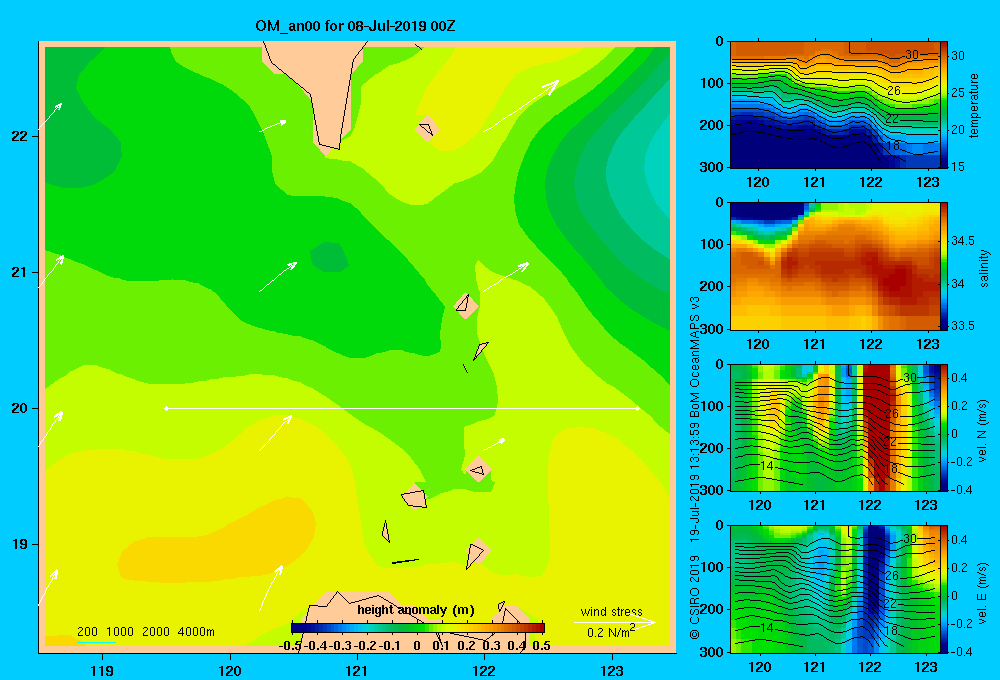Click the rotated "vel. N (m/s)" label
This screenshot has height=680, width=1000.
point(983,431)
